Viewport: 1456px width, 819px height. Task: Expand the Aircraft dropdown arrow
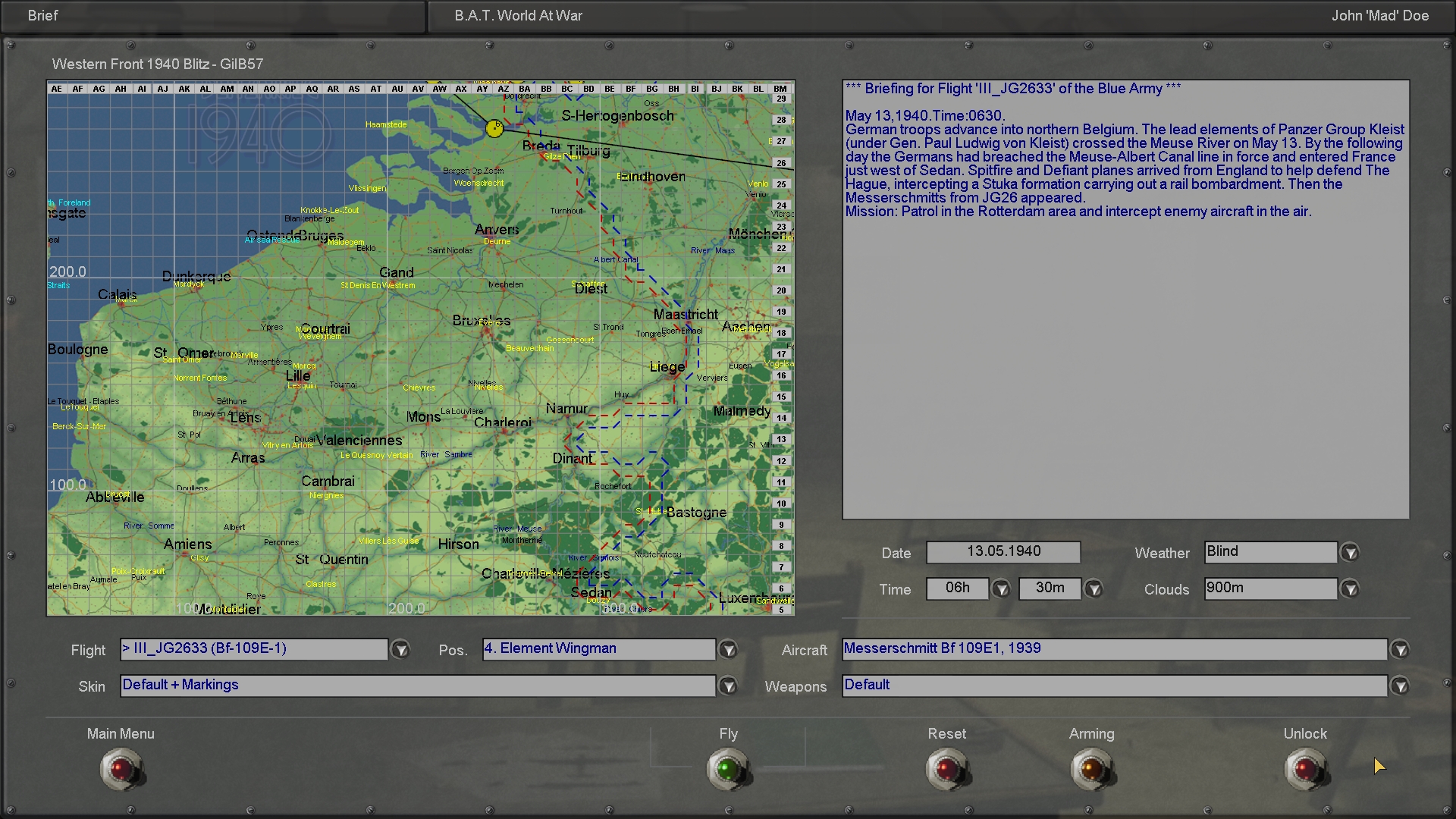[x=1400, y=650]
